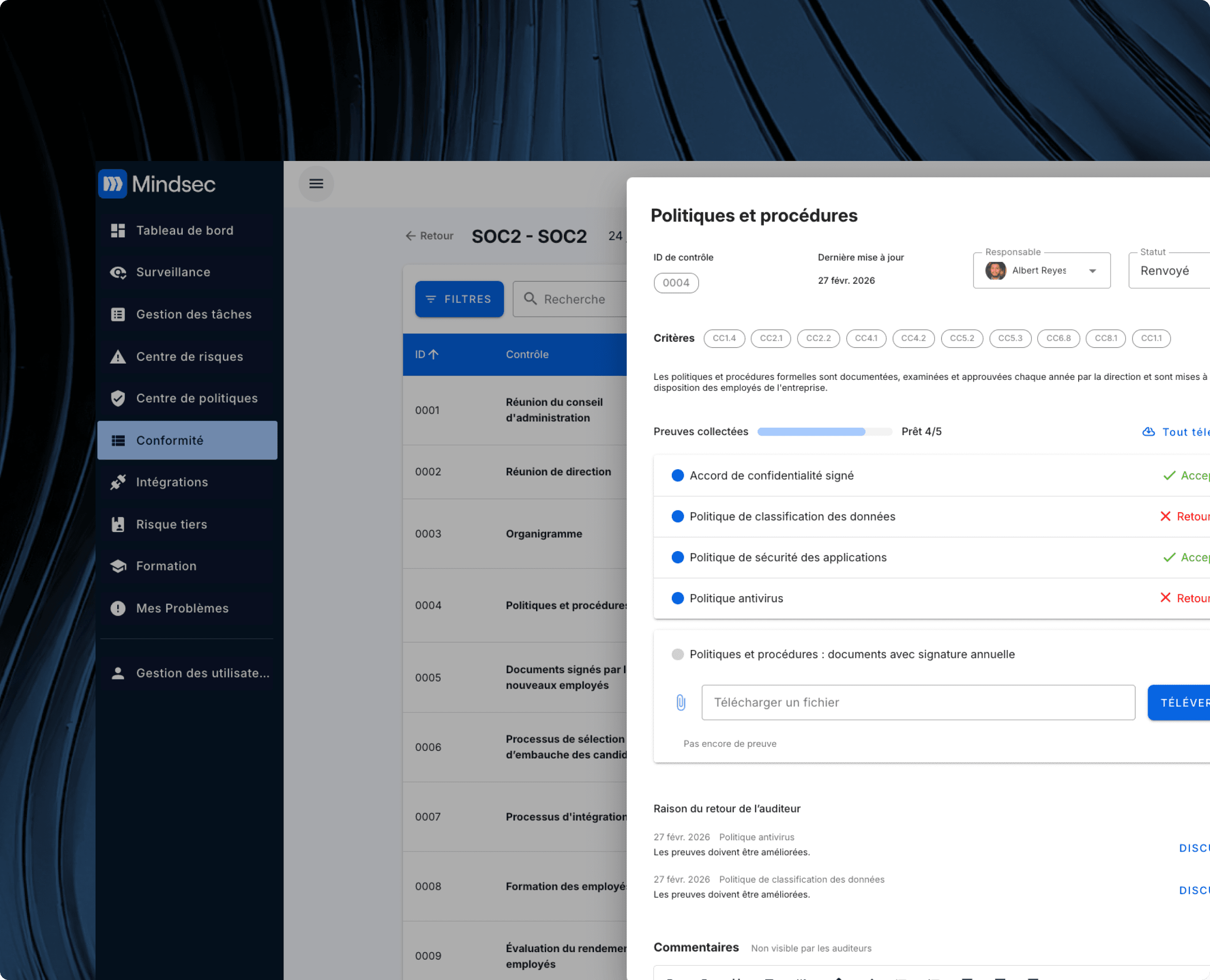Click the Preuves collectées progress bar

point(824,432)
